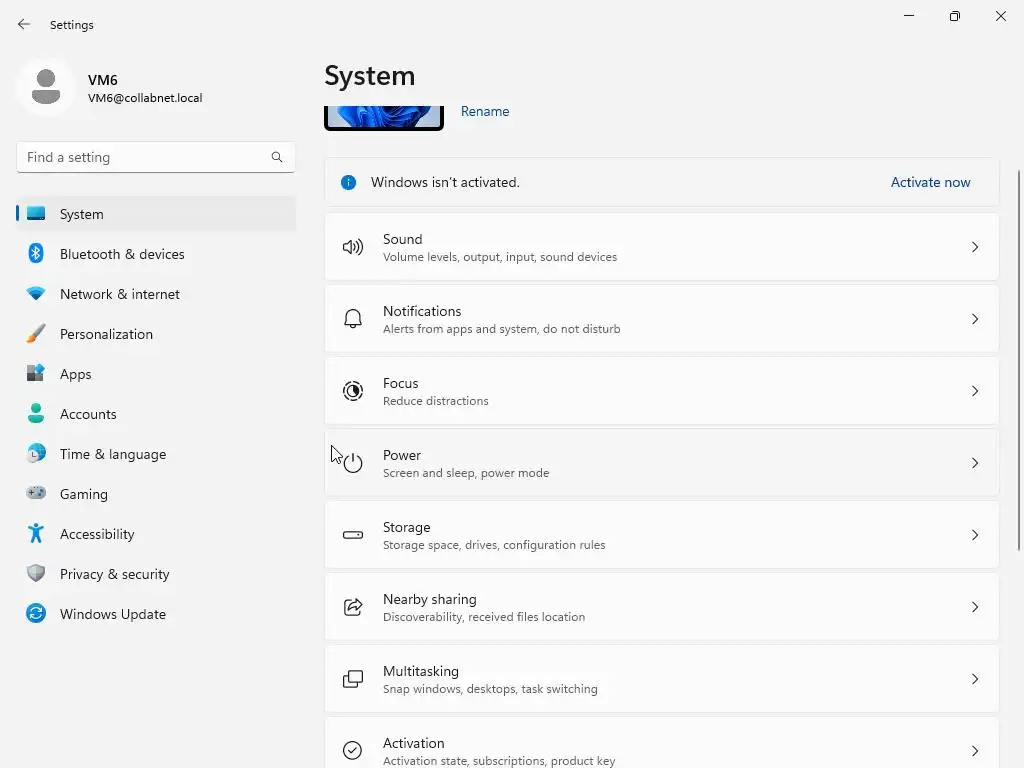
Task: Click the Gaming controller icon
Action: pos(36,494)
